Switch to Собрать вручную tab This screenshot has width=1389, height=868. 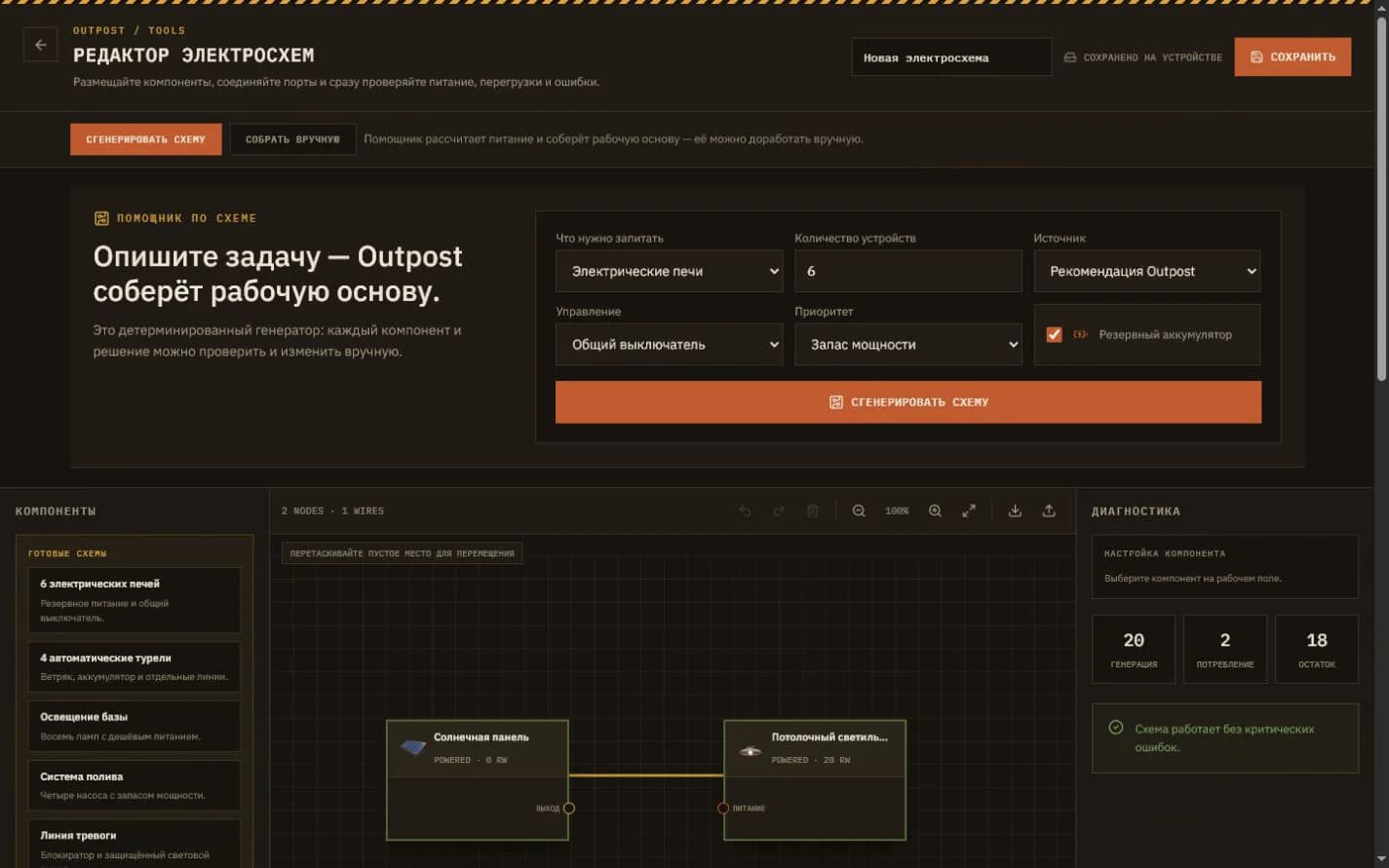tap(292, 139)
